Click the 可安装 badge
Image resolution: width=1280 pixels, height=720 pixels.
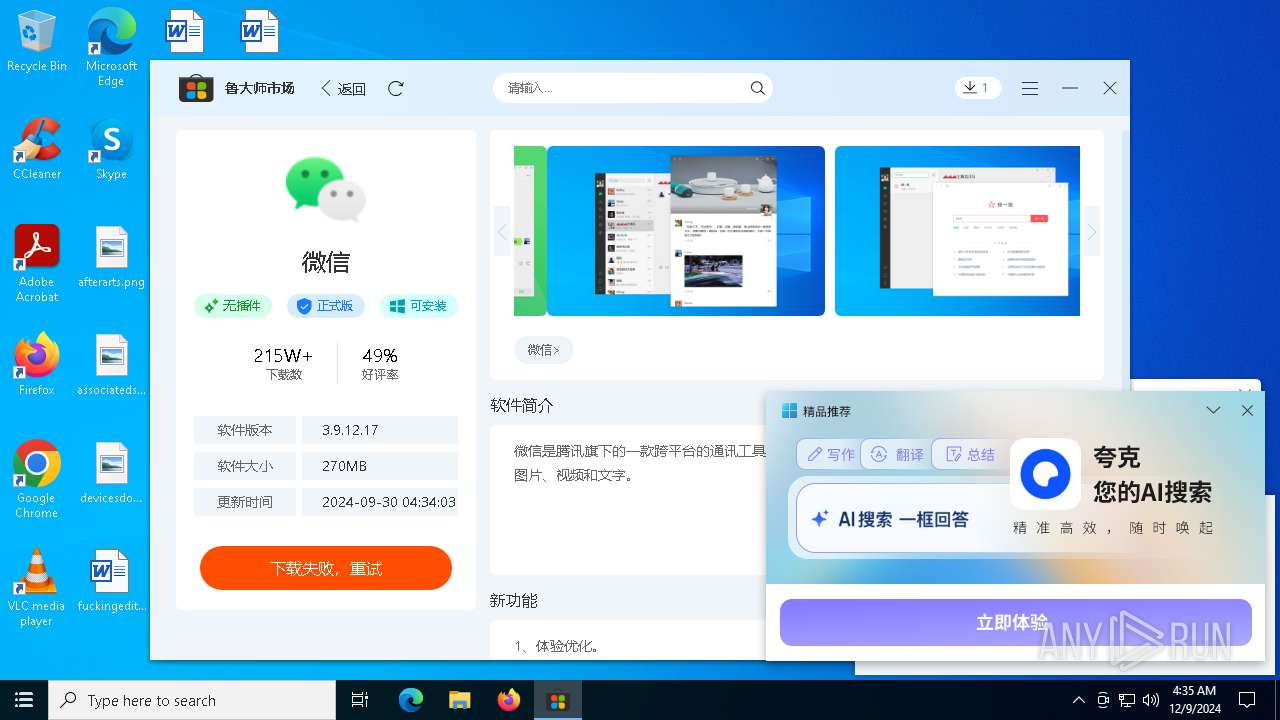[419, 306]
